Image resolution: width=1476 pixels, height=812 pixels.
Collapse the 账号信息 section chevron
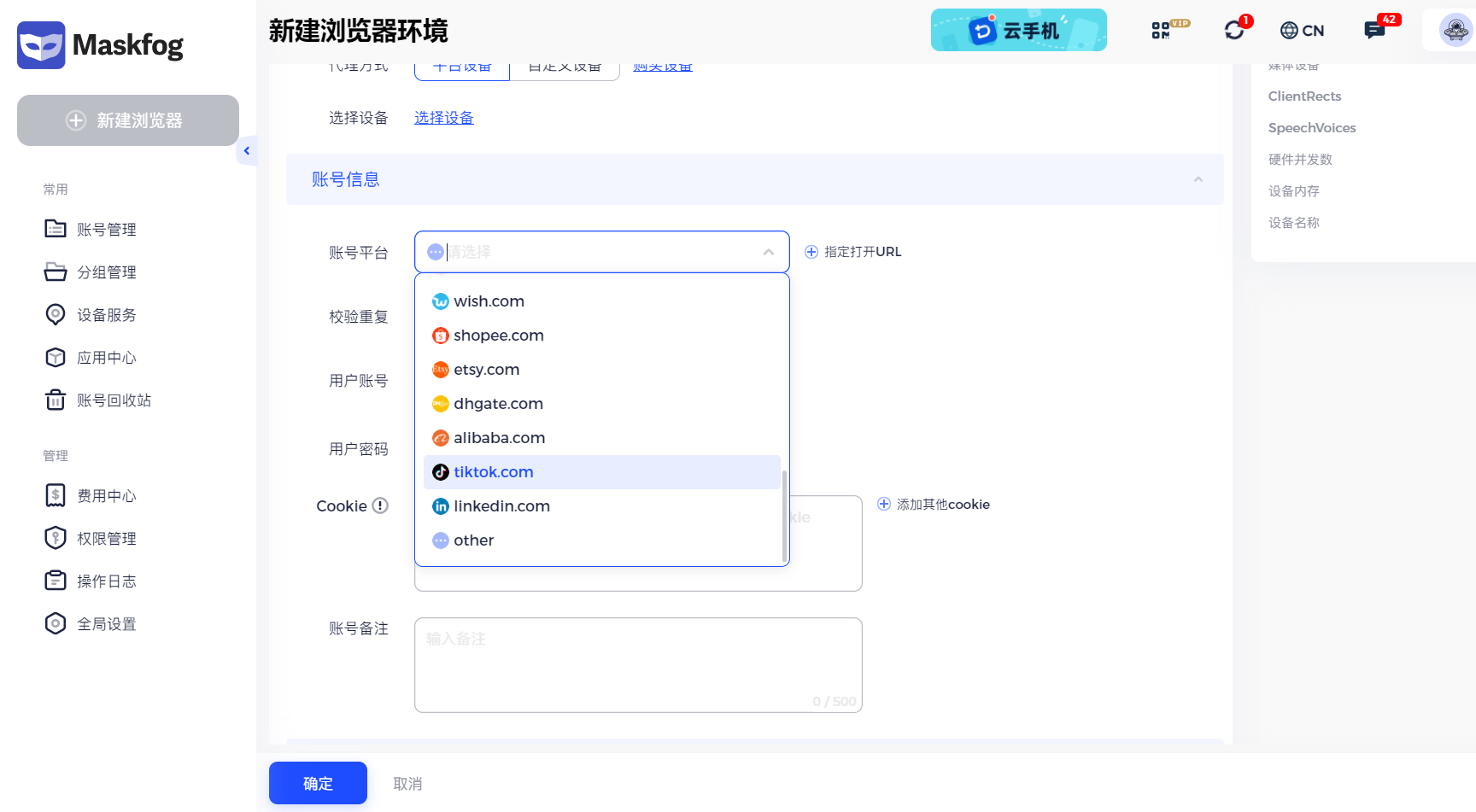1198,179
